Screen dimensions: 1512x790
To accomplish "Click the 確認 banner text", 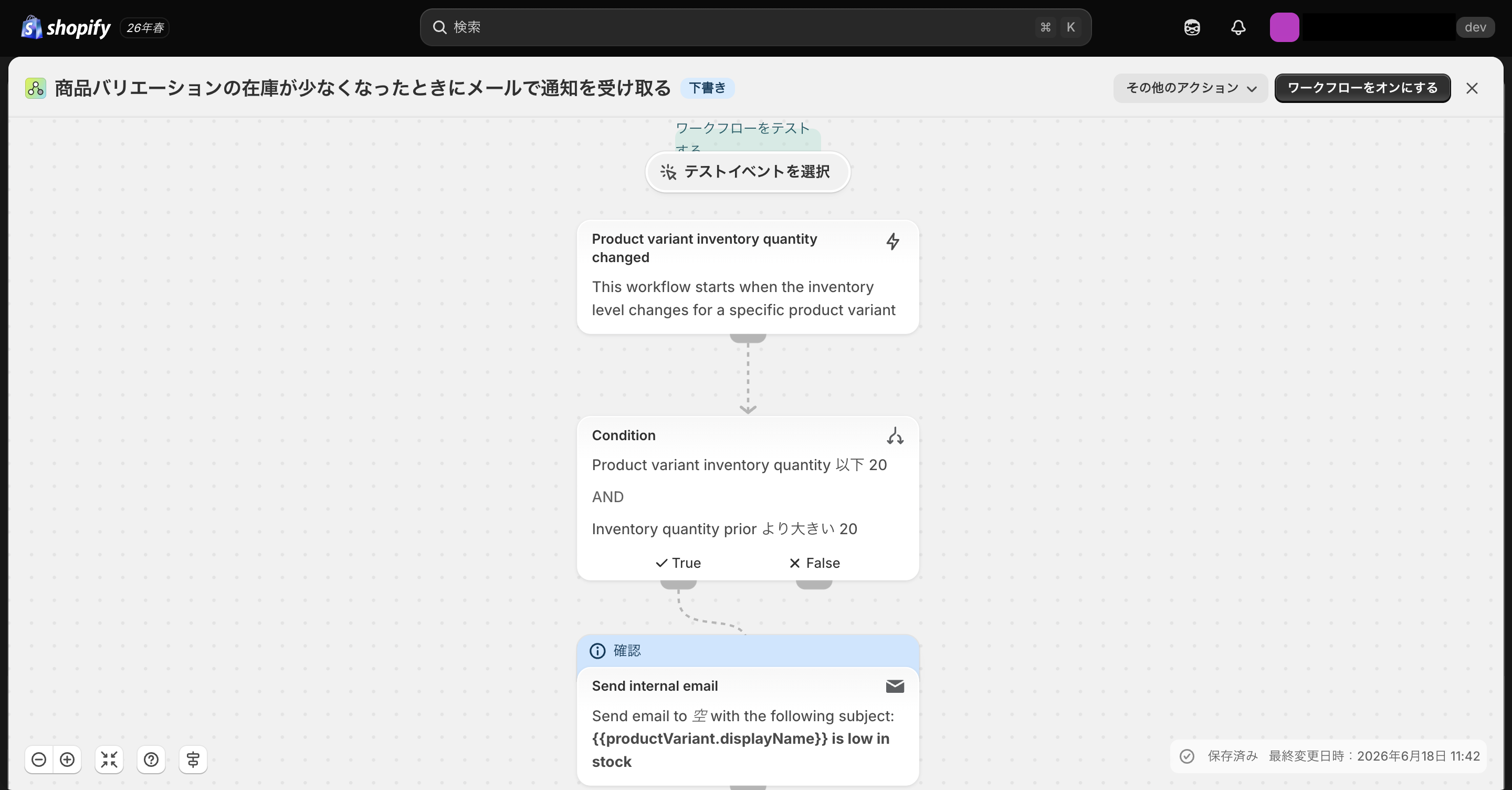I will 627,650.
